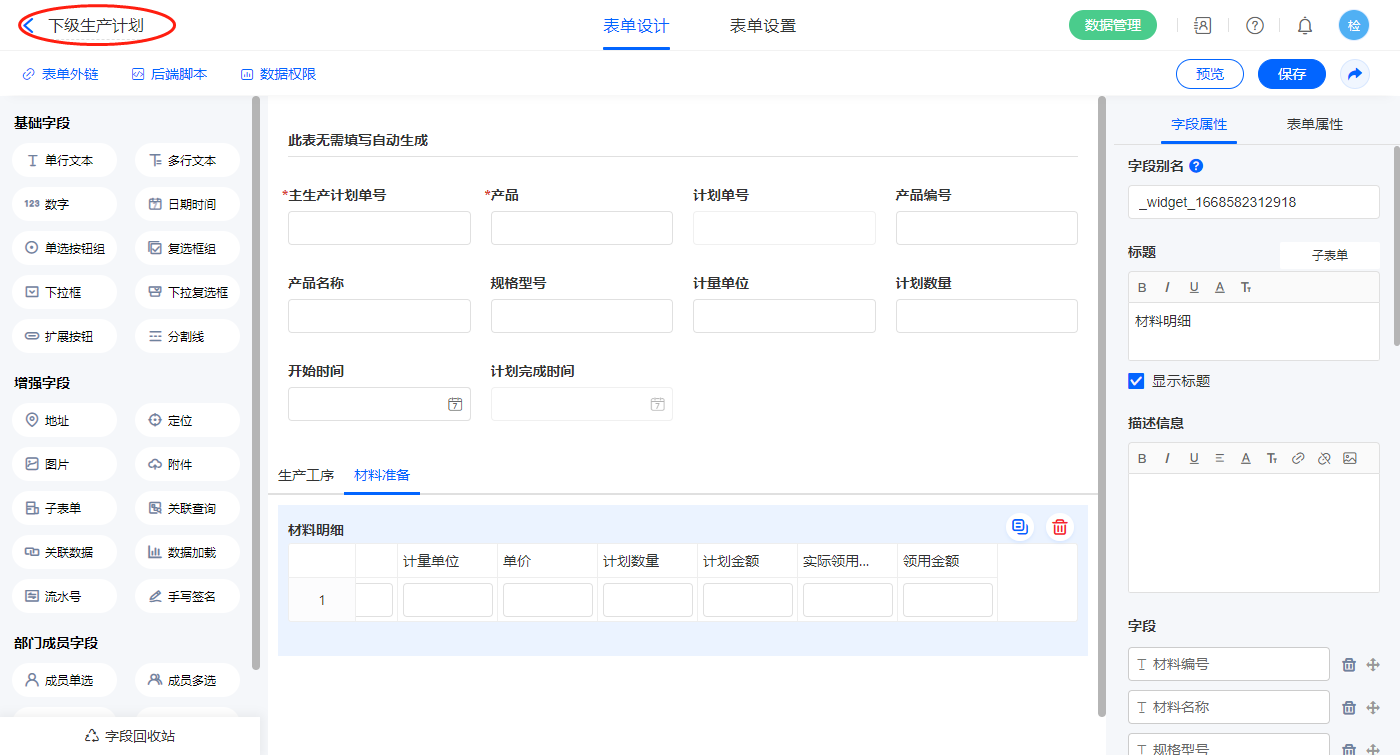Toggle bold in the 标题 editor toolbar
This screenshot has width=1400, height=755.
(1142, 288)
